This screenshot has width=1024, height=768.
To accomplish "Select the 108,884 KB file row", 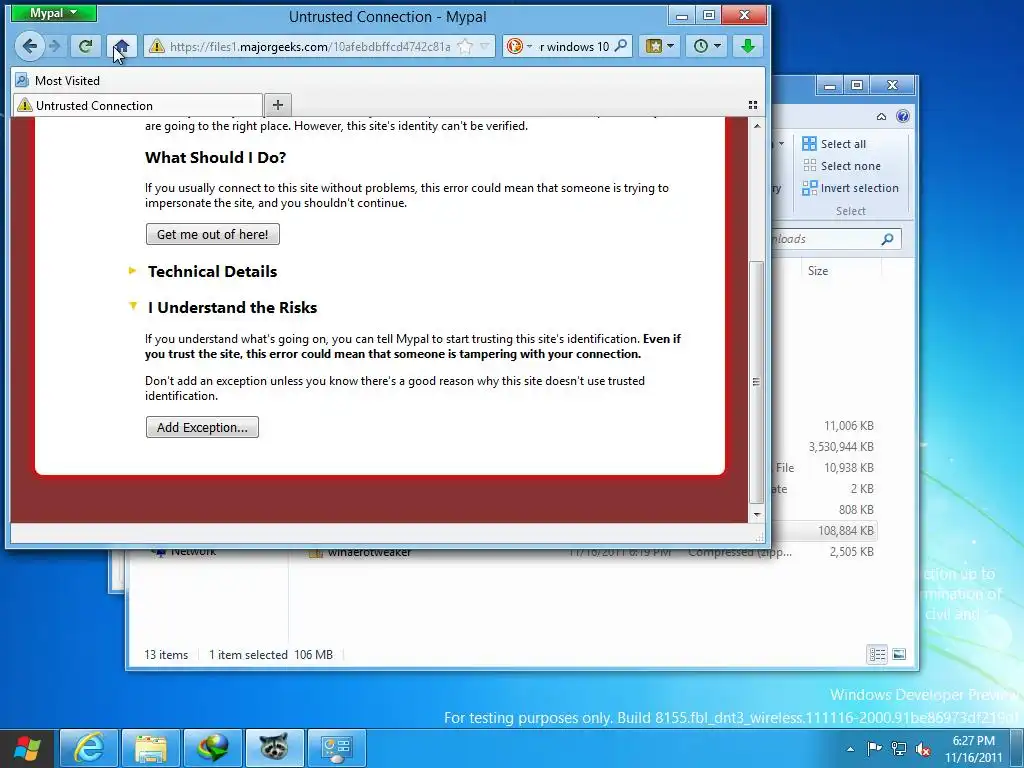I will click(827, 530).
